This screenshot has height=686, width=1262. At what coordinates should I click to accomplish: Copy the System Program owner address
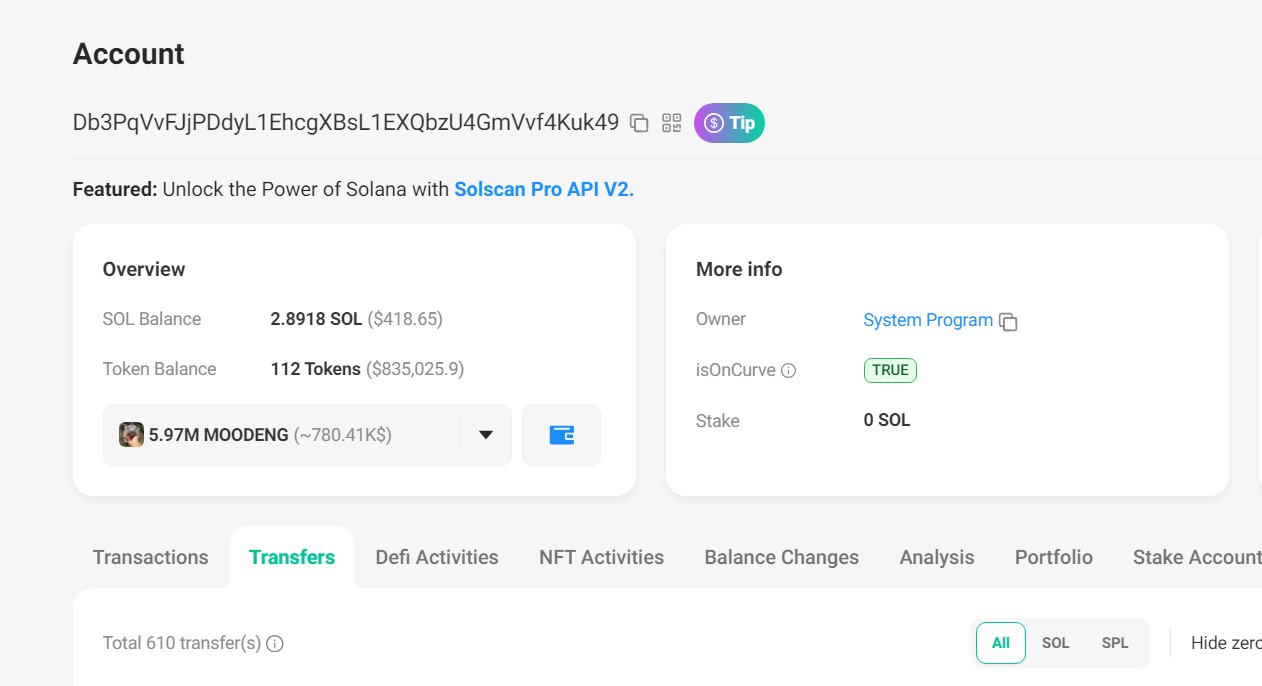tap(1009, 322)
